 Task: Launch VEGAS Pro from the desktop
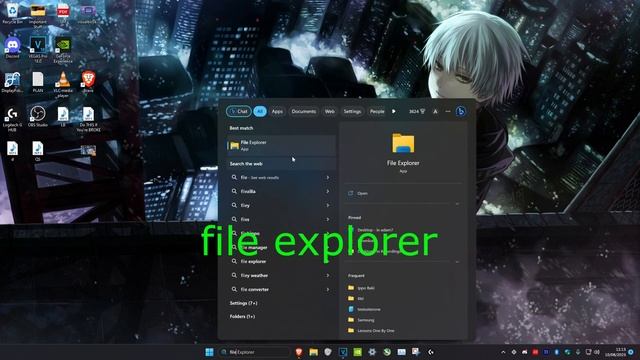(38, 50)
